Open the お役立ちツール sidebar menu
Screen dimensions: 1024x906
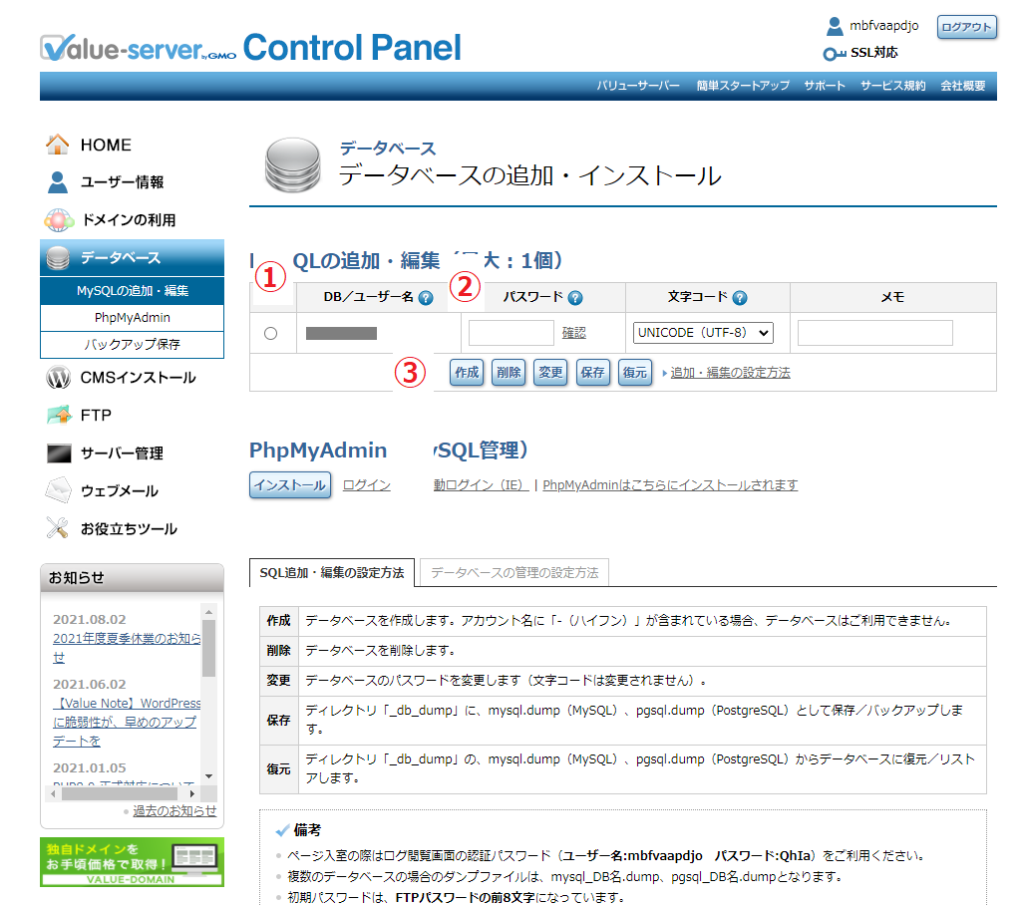[129, 528]
